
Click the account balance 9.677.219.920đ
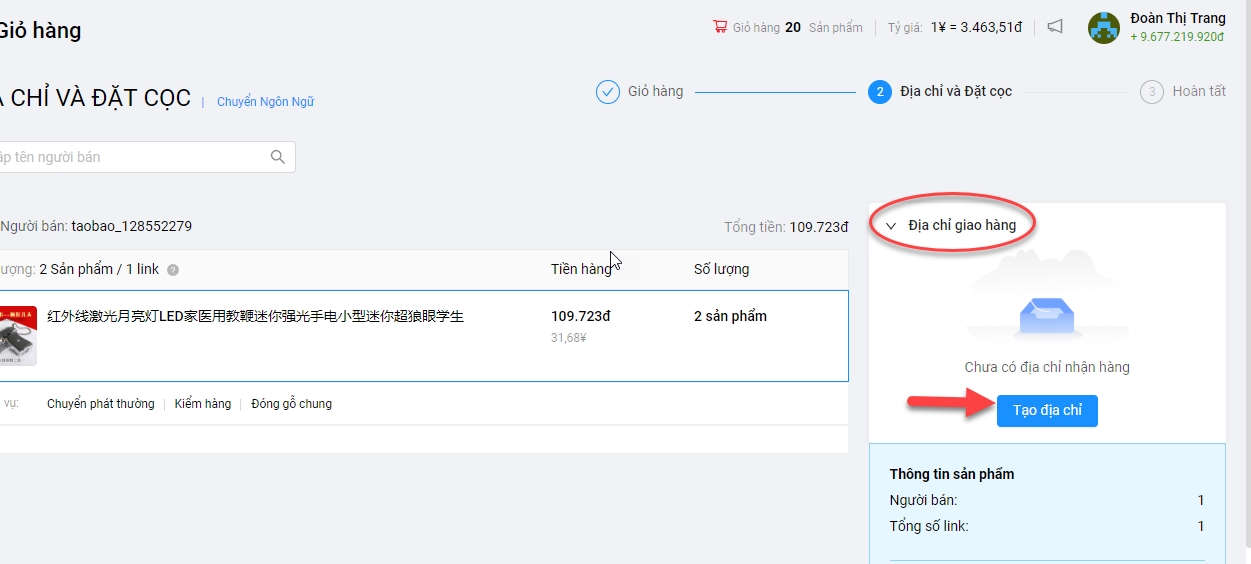1177,37
